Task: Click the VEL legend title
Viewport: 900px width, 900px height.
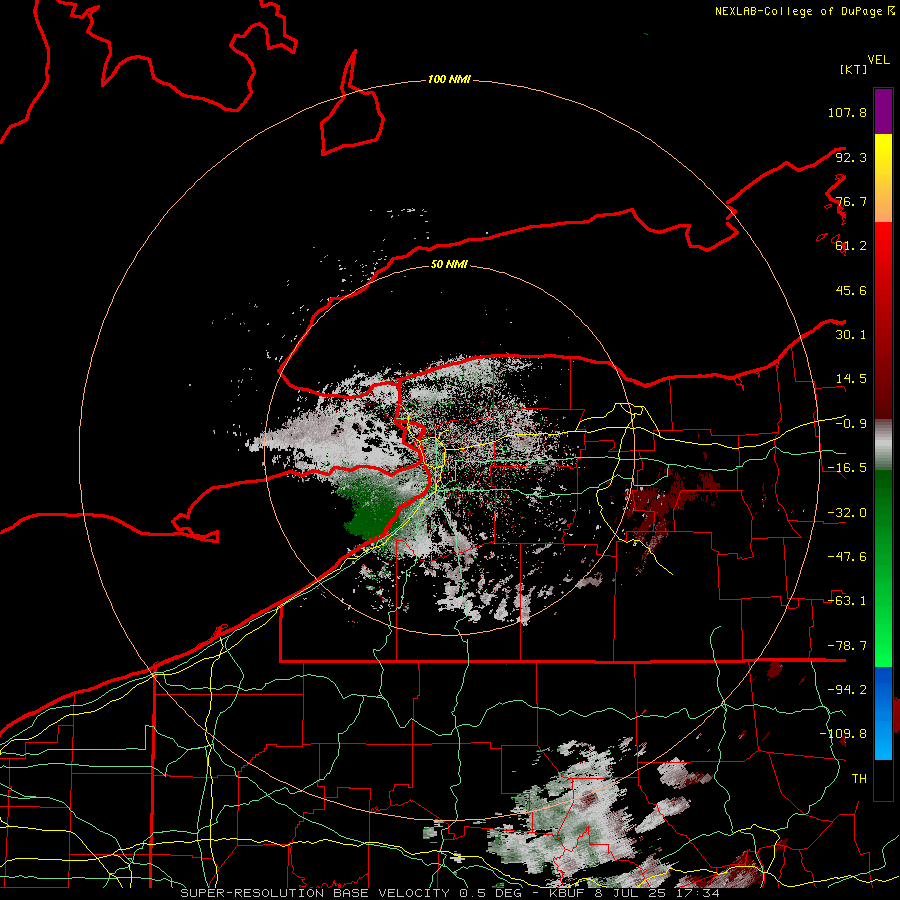Action: (878, 60)
